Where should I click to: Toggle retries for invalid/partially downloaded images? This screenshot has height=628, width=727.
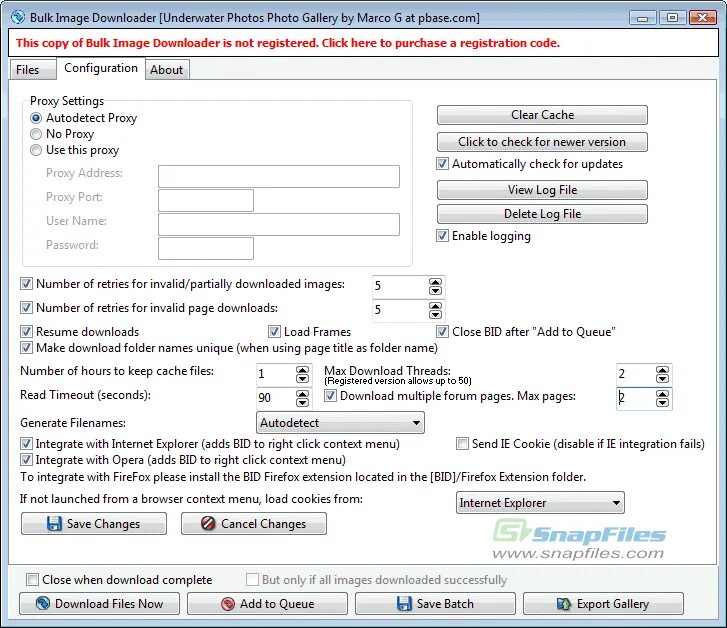(26, 283)
